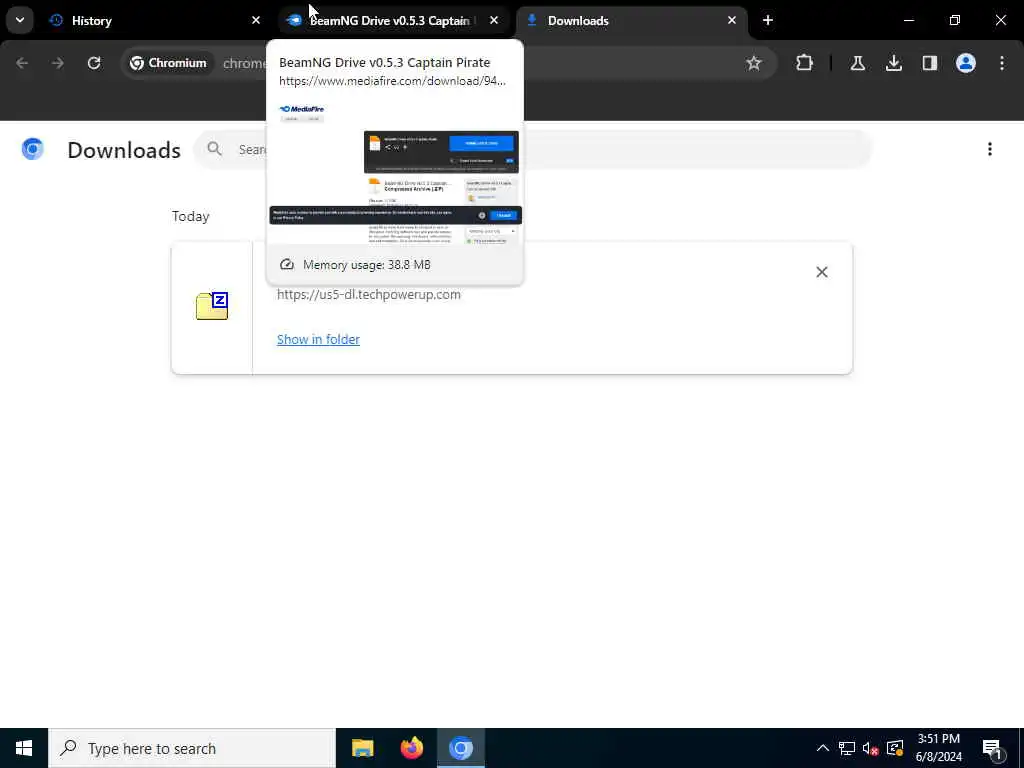Open the downloads toolbar icon

tap(894, 63)
